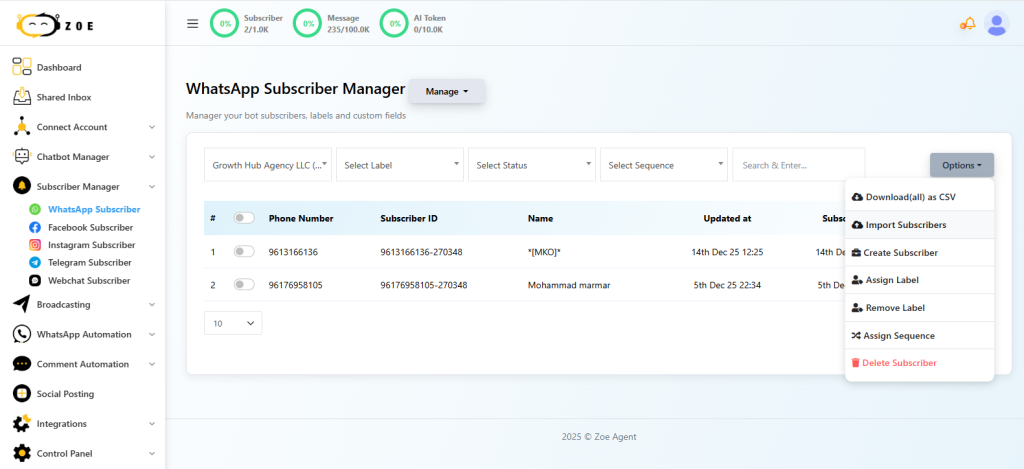Expand the Select Sequence dropdown
The image size is (1024, 469).
tap(664, 165)
